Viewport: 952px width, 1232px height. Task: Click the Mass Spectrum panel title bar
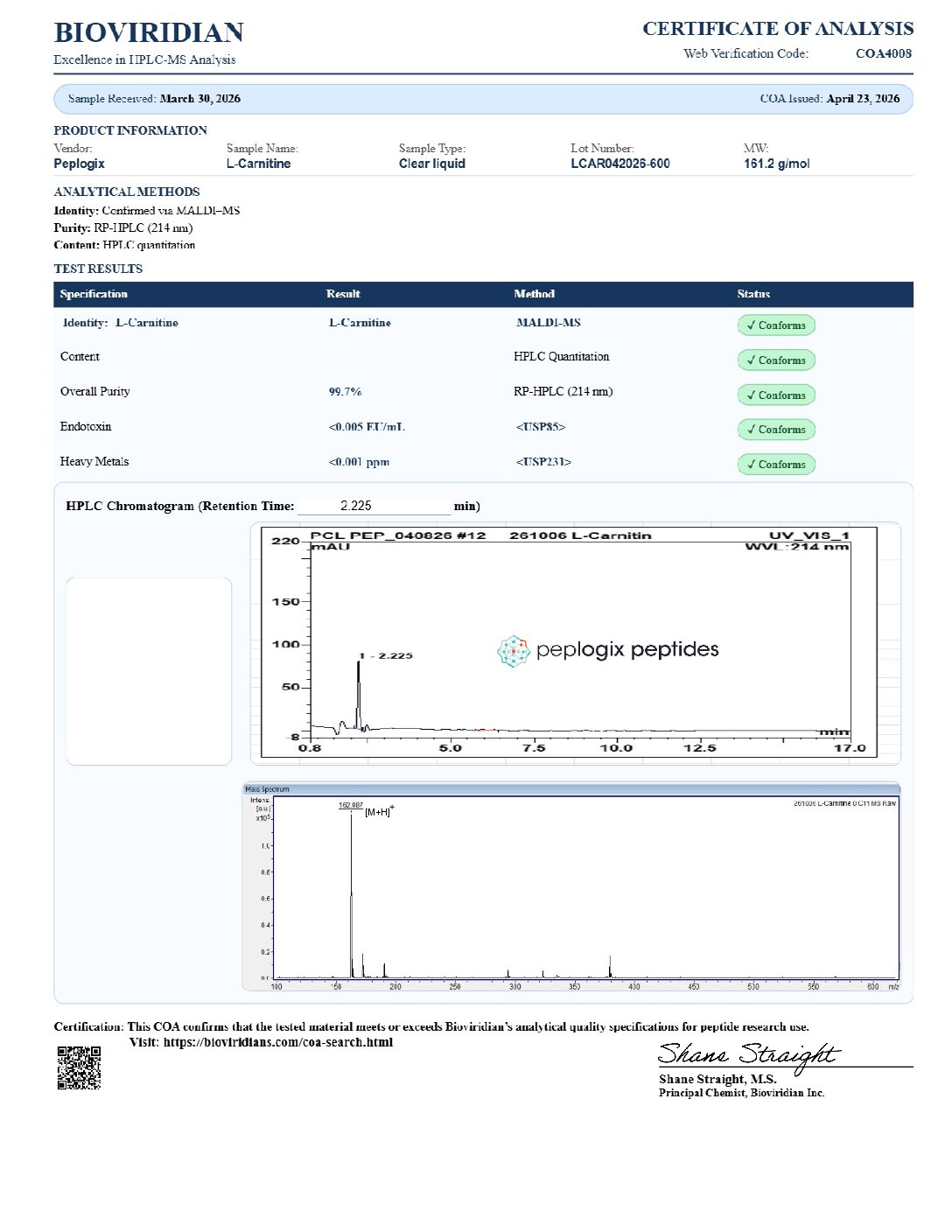coord(570,789)
